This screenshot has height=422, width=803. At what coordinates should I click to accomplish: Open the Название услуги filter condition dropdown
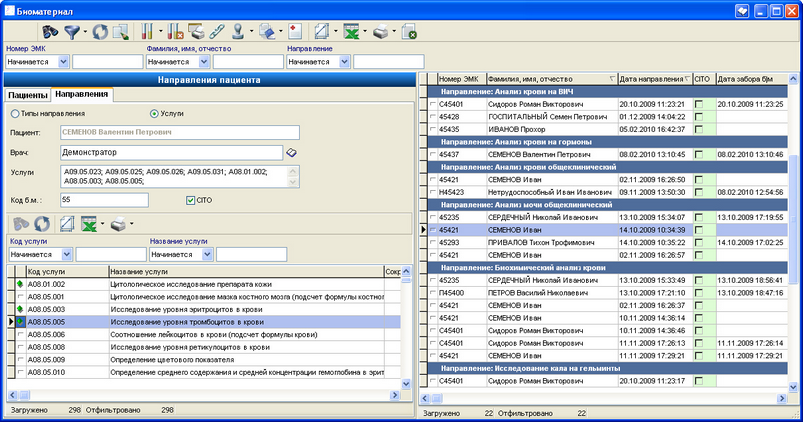207,255
